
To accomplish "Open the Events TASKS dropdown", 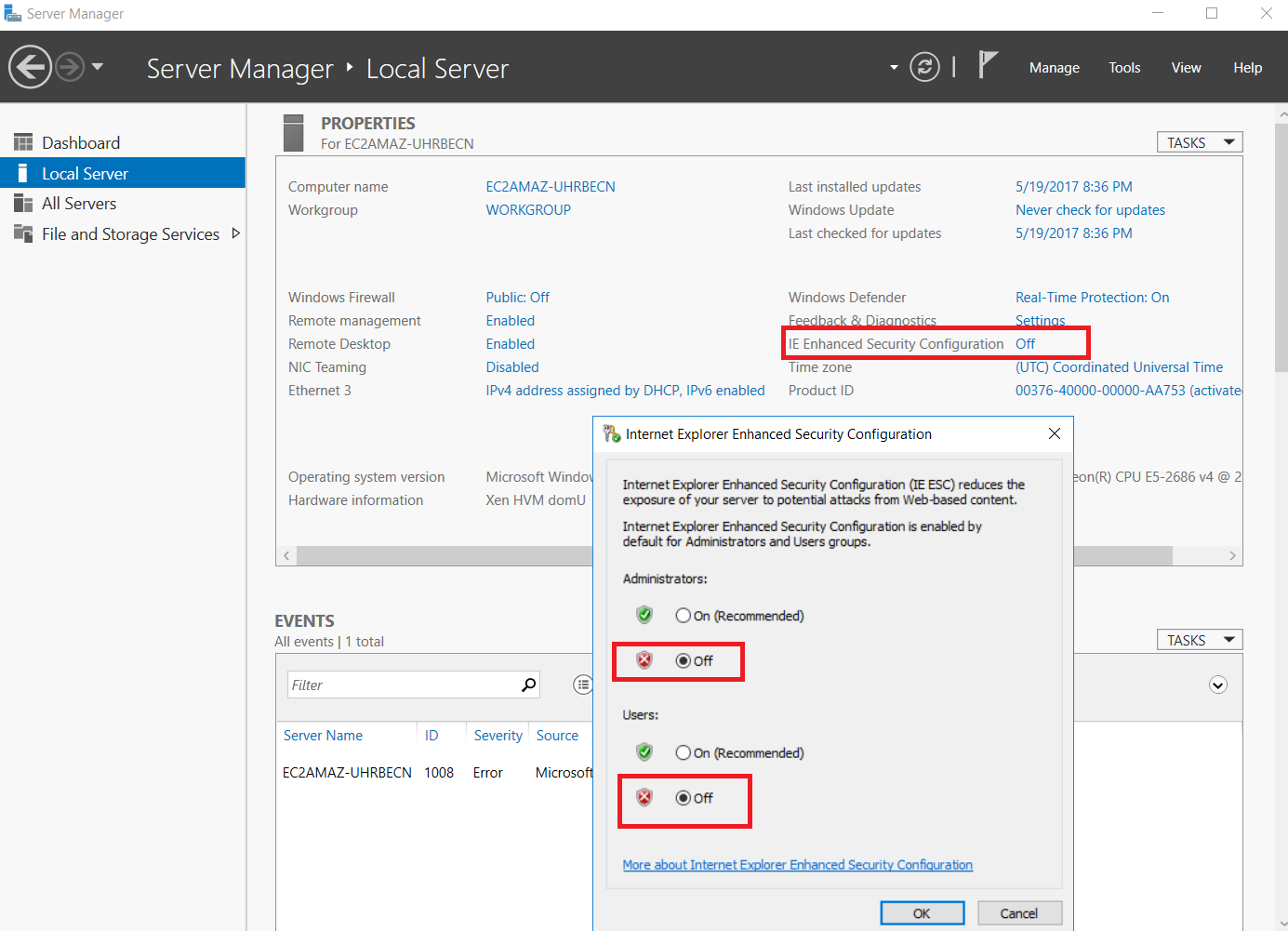I will tap(1200, 640).
